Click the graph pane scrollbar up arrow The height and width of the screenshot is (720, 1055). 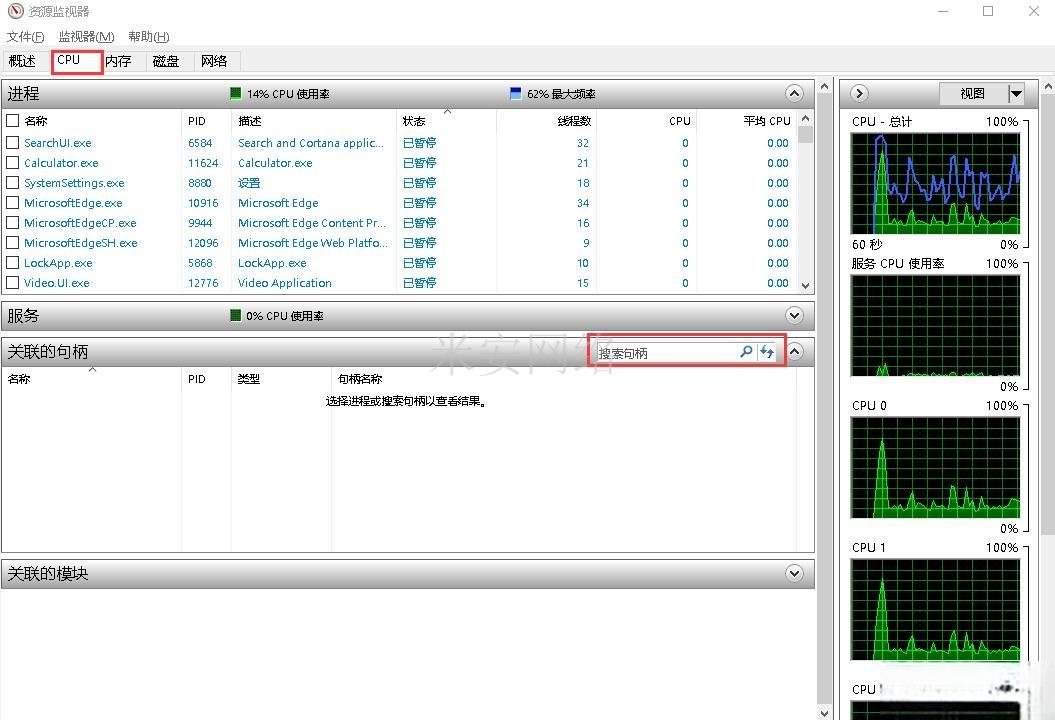pyautogui.click(x=1048, y=87)
